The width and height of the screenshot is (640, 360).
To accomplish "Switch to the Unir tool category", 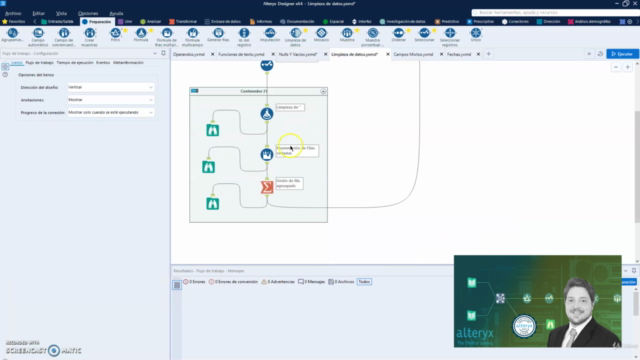I will [x=125, y=21].
